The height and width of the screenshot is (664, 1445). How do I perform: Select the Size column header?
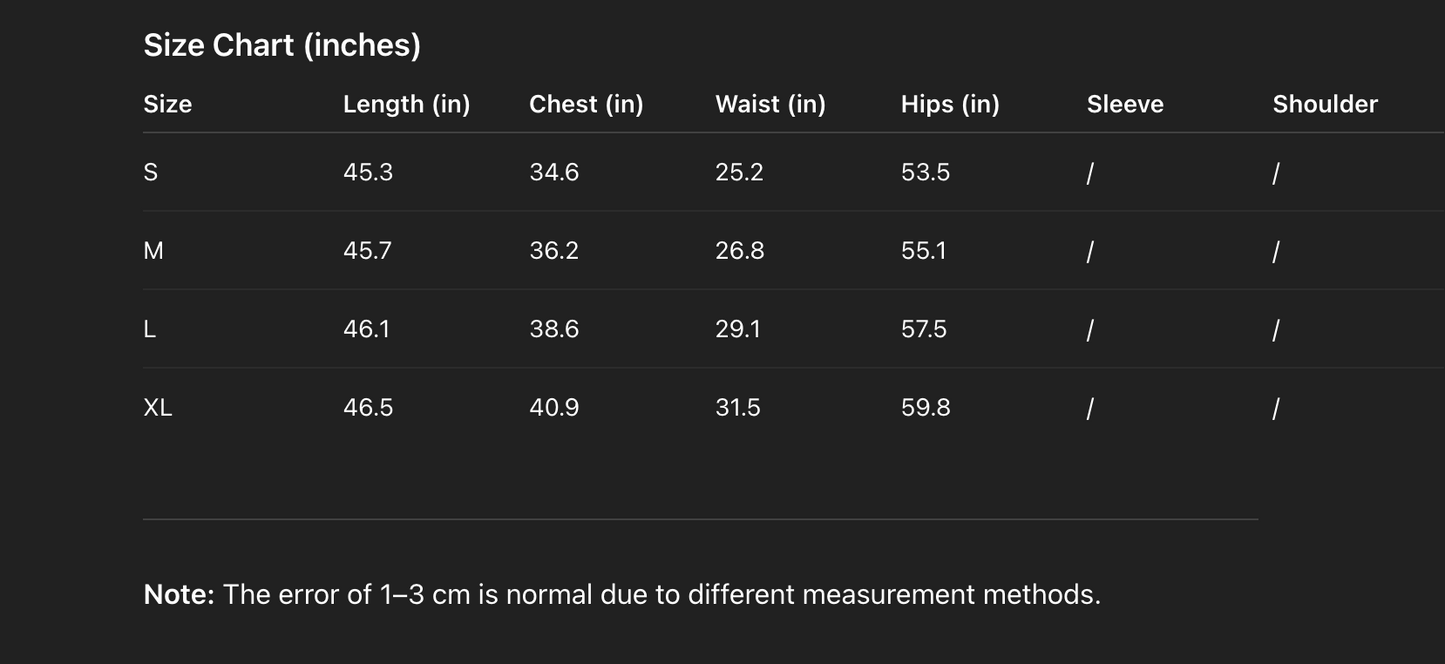point(168,104)
